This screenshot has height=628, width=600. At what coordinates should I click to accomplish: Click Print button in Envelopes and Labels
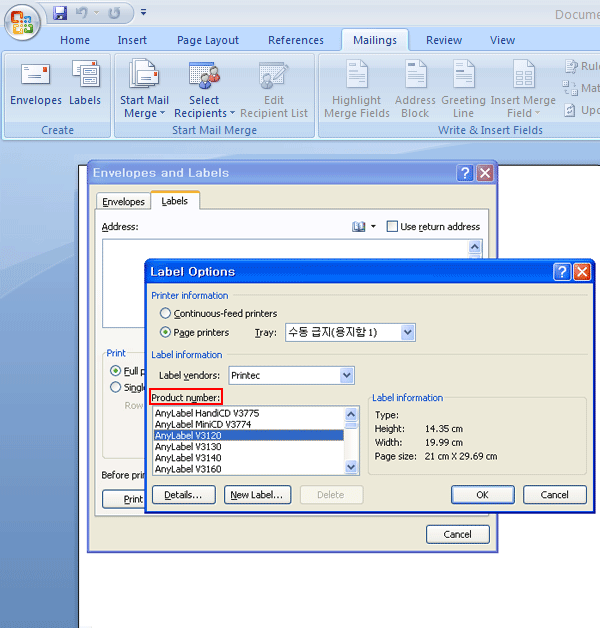tap(124, 499)
